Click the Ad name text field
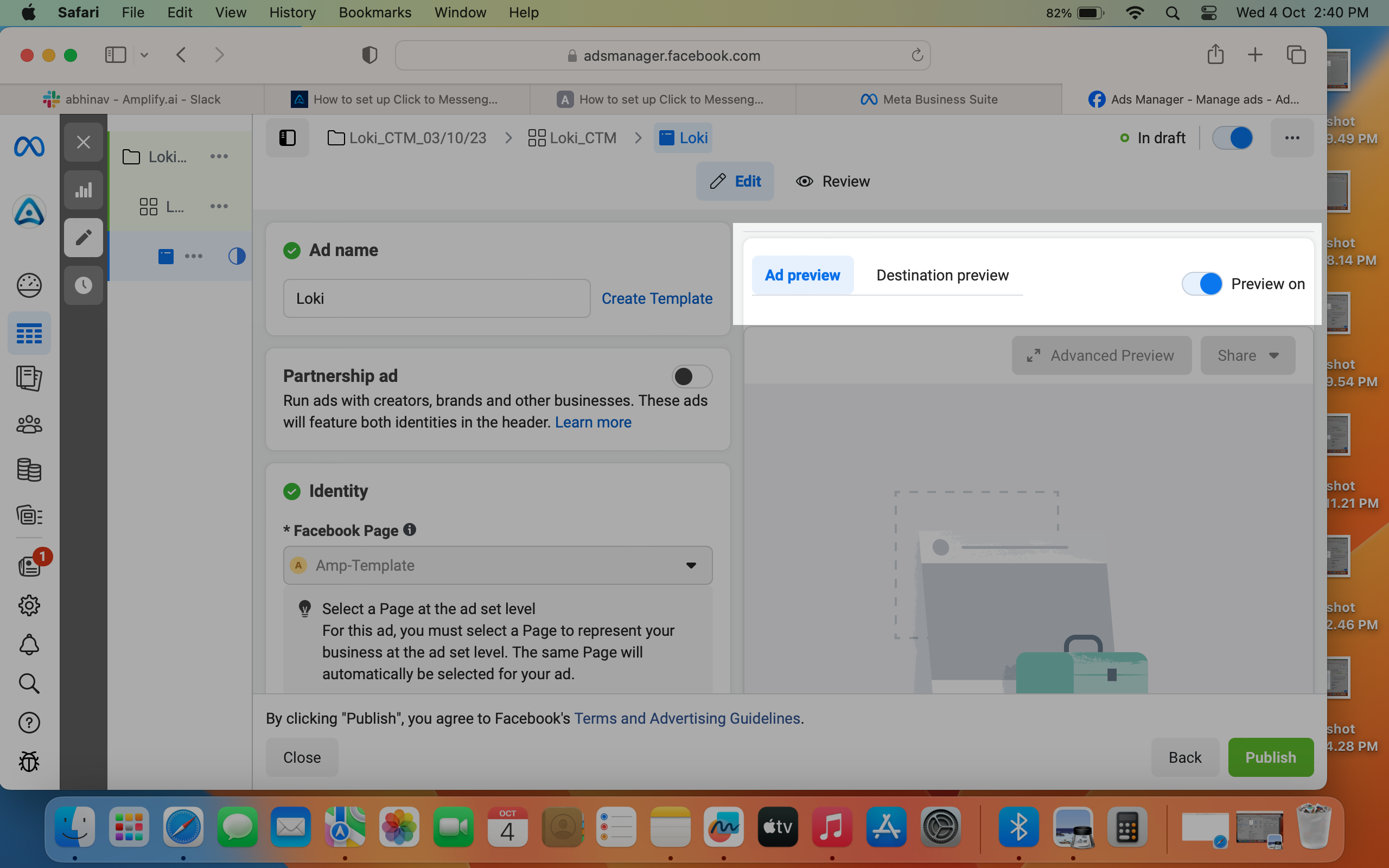The height and width of the screenshot is (868, 1389). pyautogui.click(x=437, y=298)
